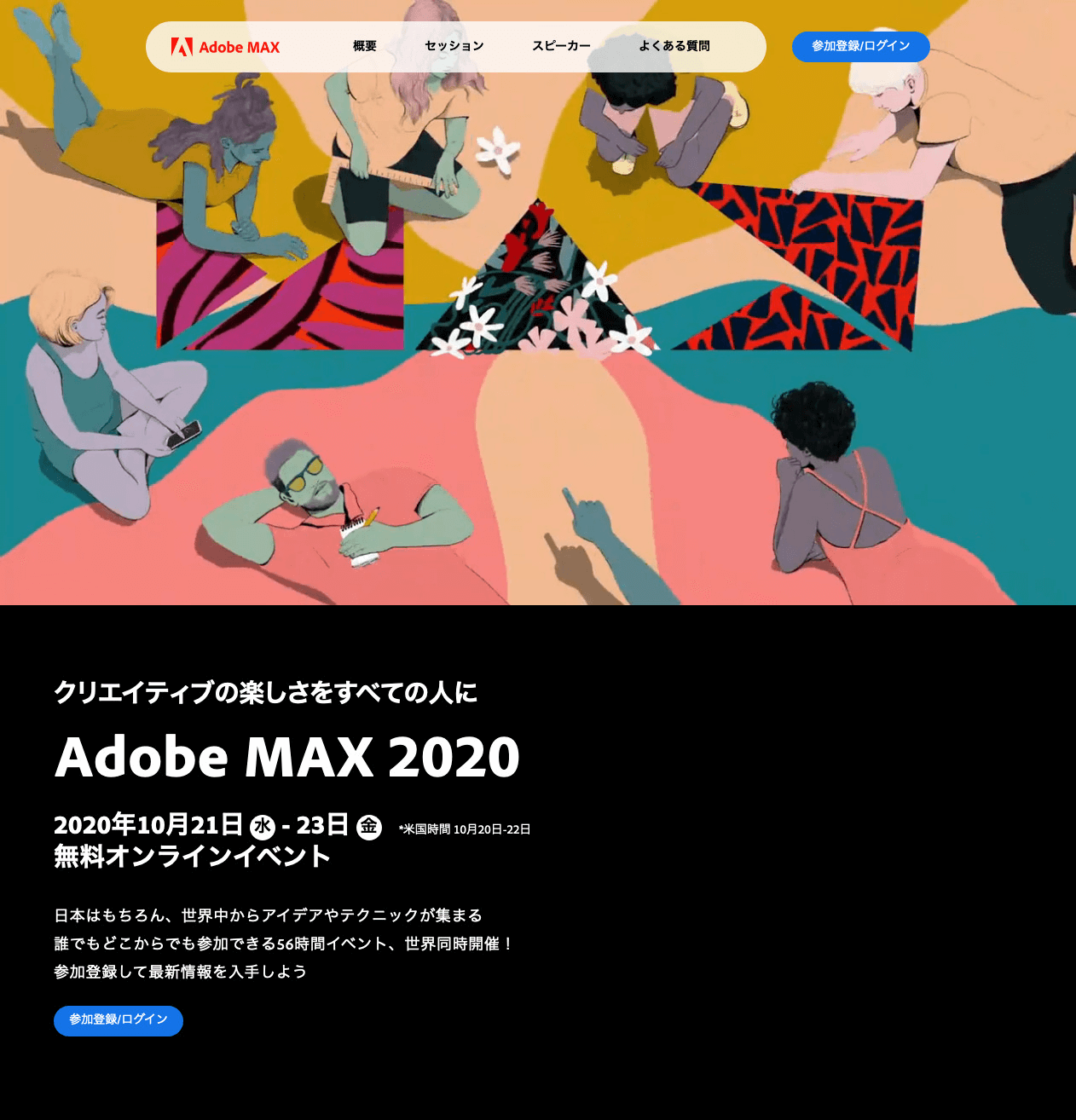The image size is (1076, 1120).
Task: Open the スピーカー navigation item
Action: tap(561, 46)
